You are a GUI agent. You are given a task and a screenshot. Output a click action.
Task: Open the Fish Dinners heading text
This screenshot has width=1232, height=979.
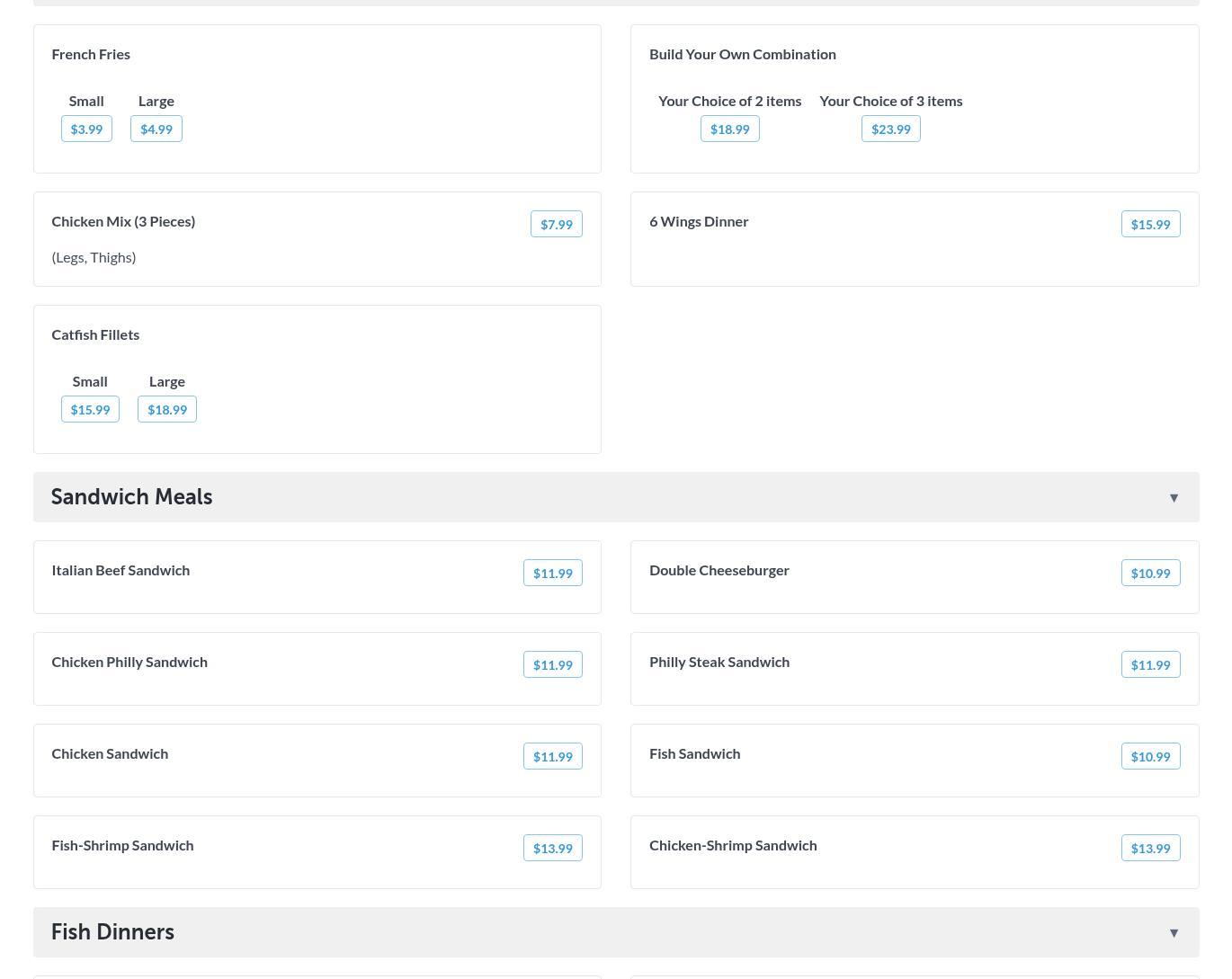pos(112,932)
